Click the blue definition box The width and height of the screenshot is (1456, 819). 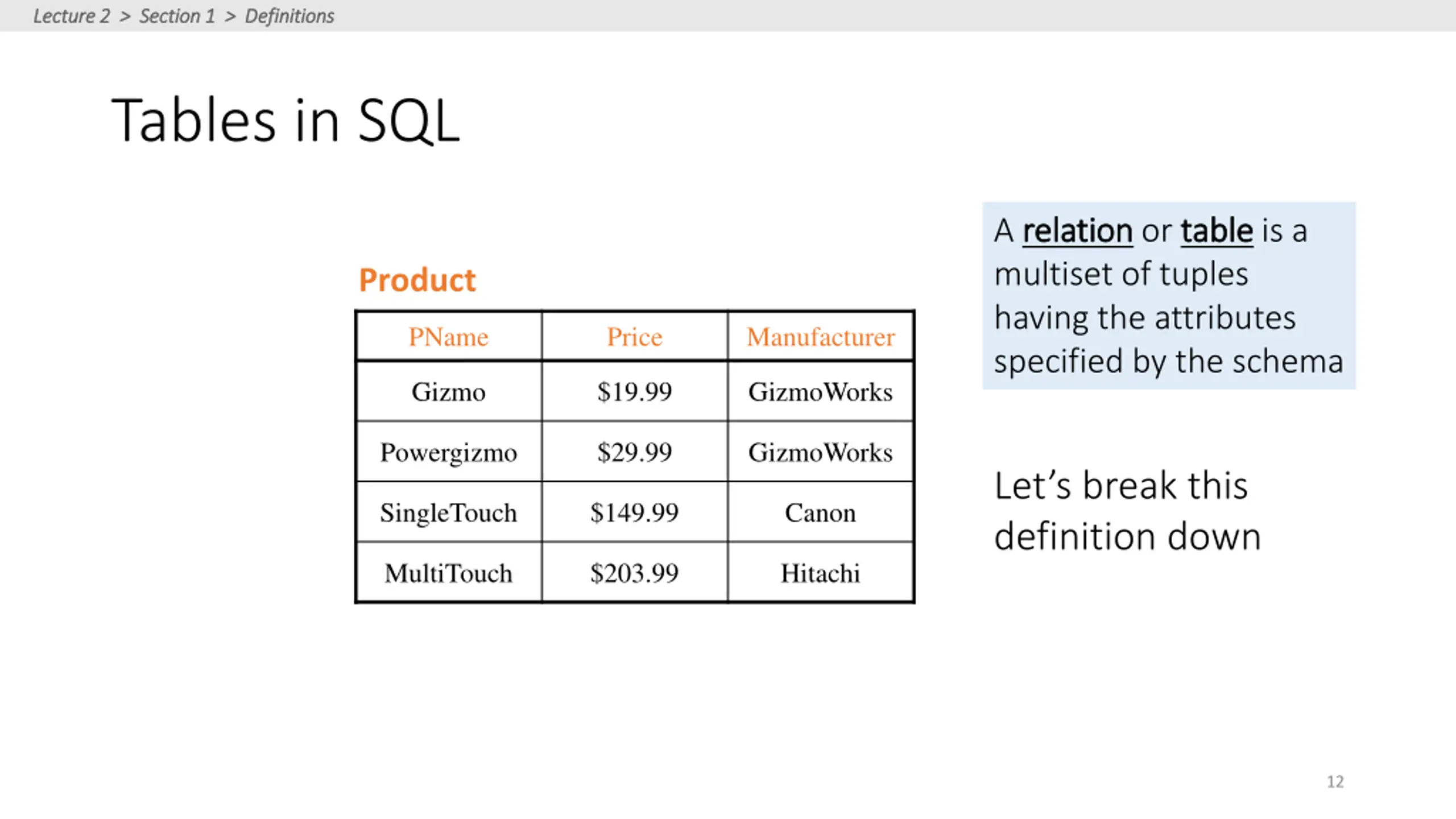(x=1169, y=296)
